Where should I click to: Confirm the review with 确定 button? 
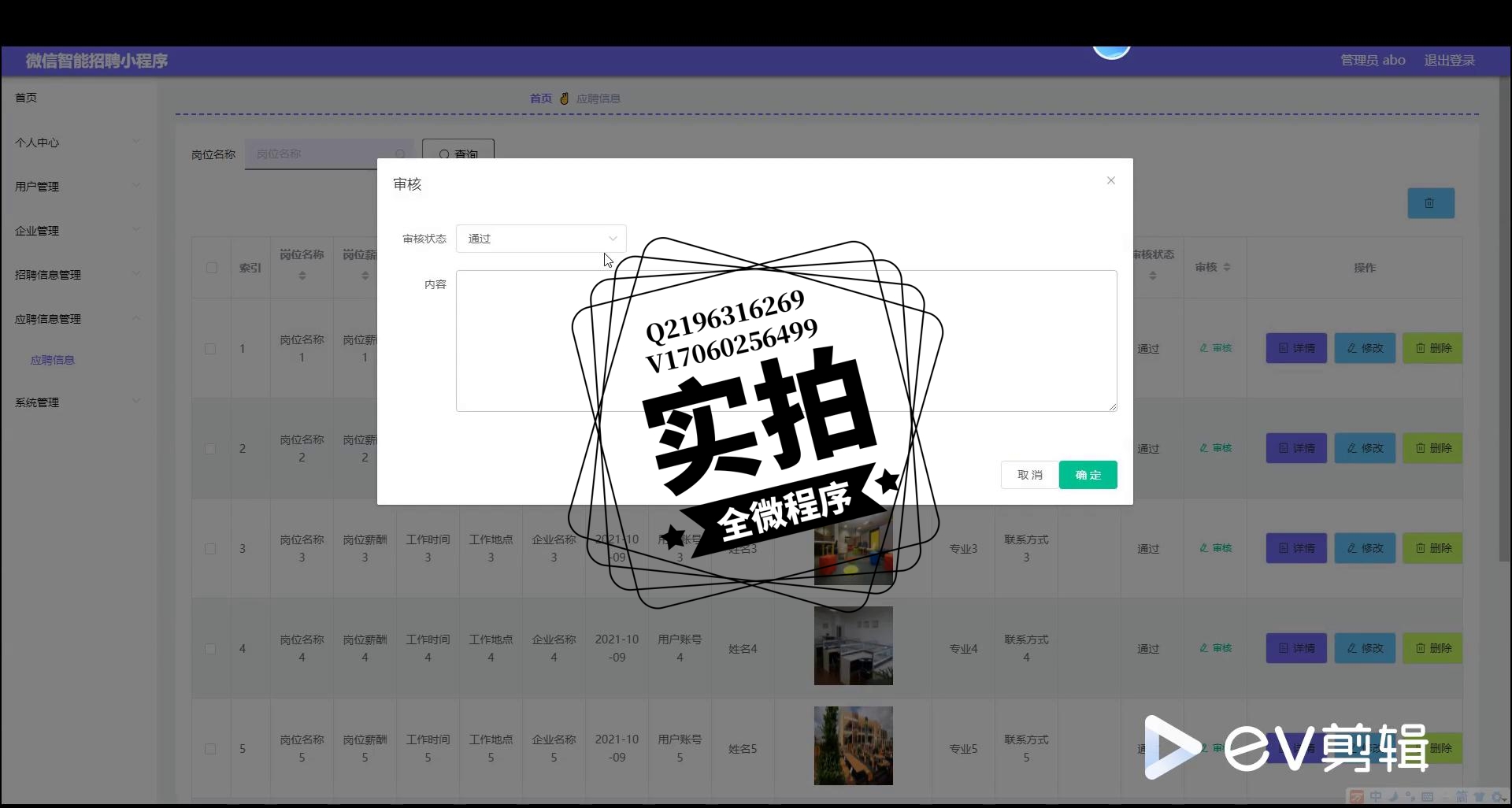1088,475
